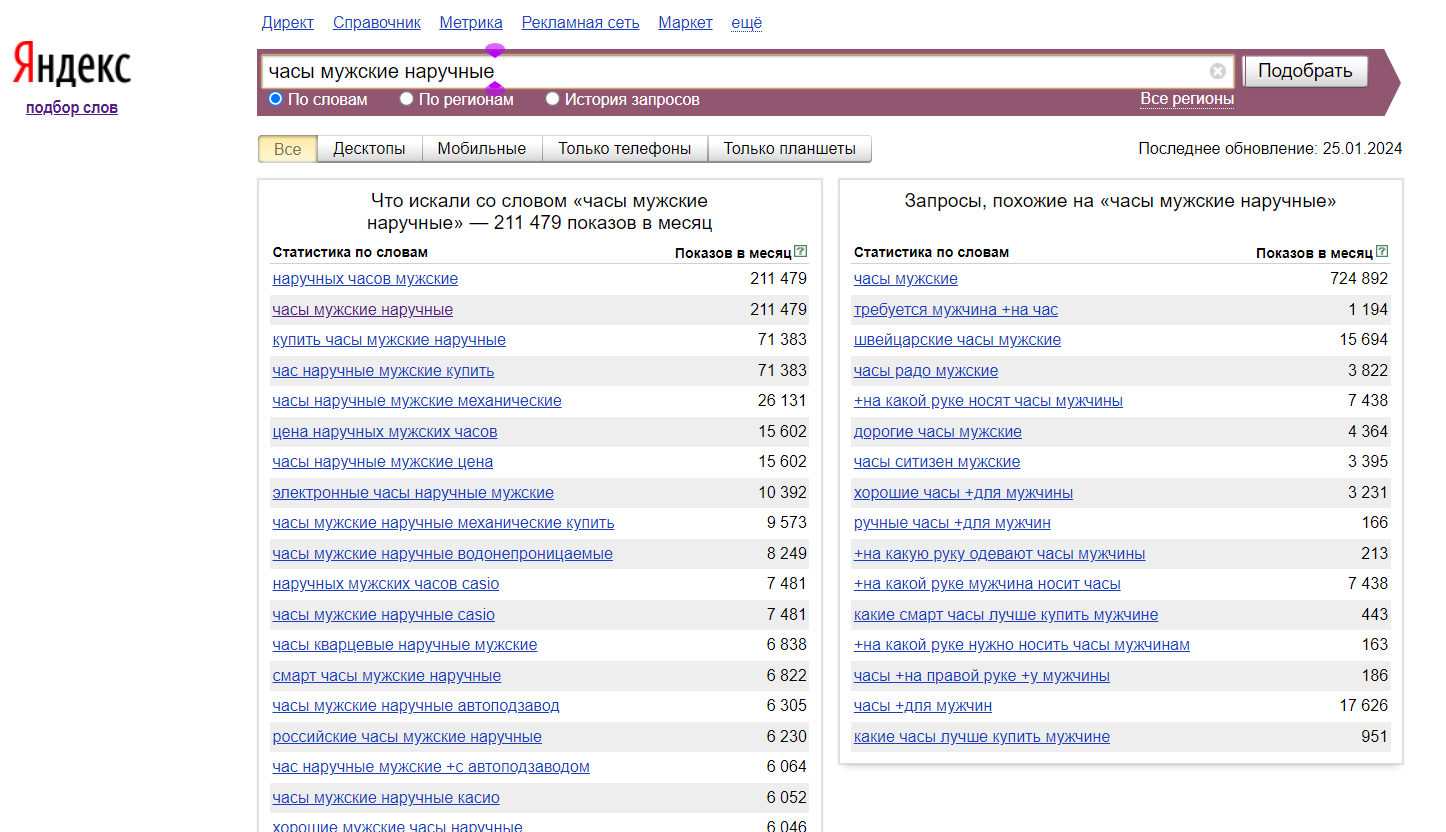1446x832 pixels.
Task: Go to 'Метрика' in the top navigation
Action: tap(470, 22)
